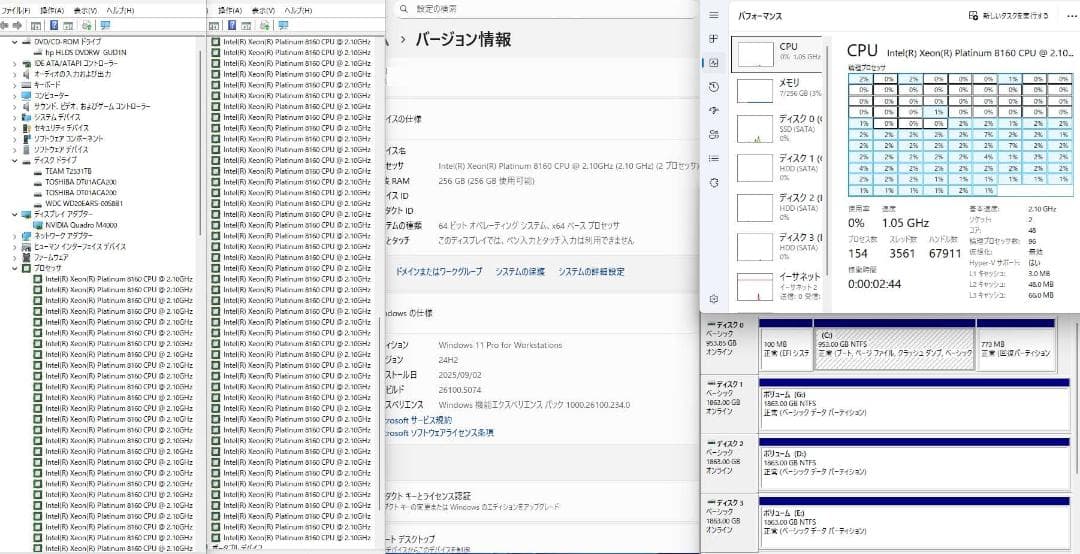
Task: Click the blue help icon in right Device Manager toolbar
Action: (231, 25)
